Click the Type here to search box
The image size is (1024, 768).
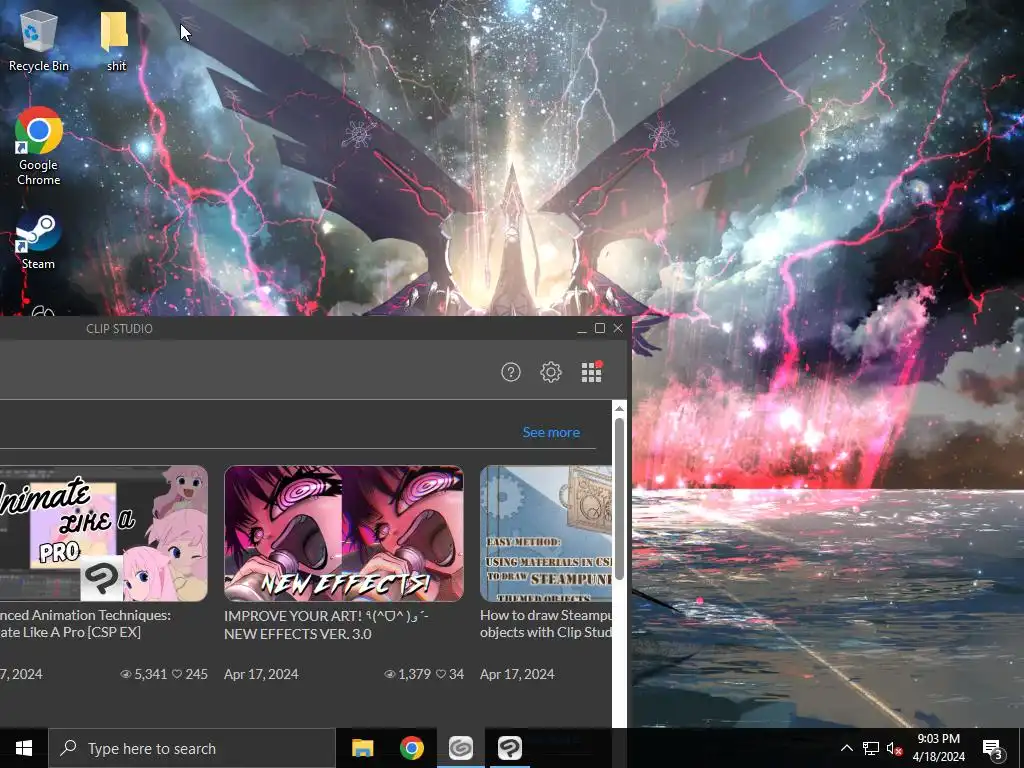(192, 748)
